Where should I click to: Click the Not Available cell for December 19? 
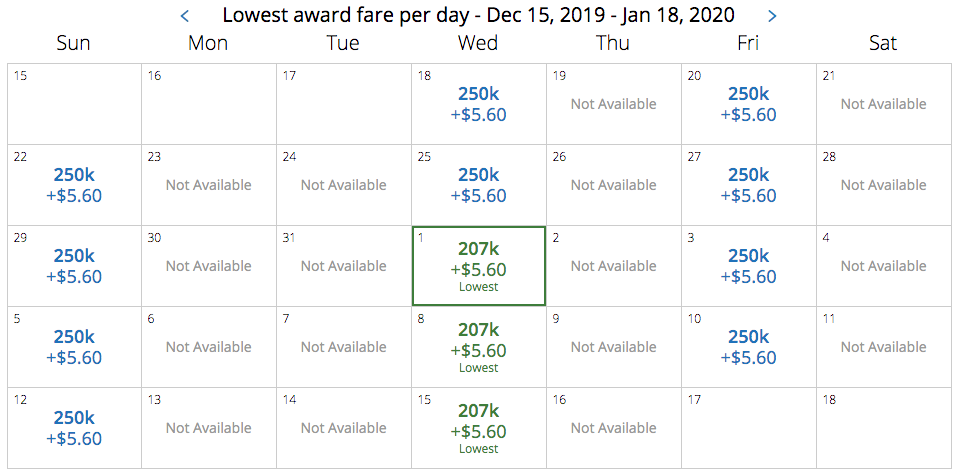[613, 104]
